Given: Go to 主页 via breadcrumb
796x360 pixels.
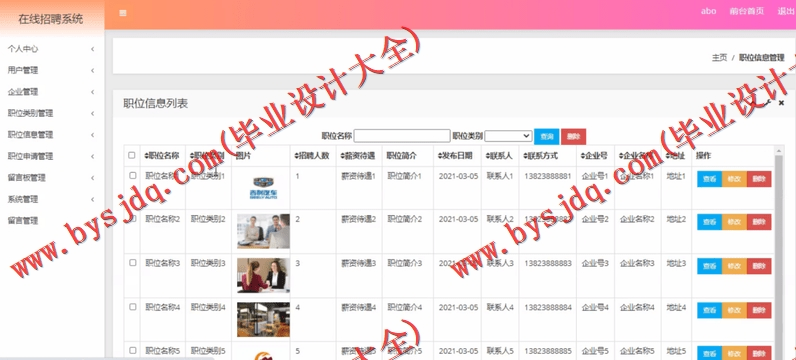Looking at the screenshot, I should (x=719, y=58).
